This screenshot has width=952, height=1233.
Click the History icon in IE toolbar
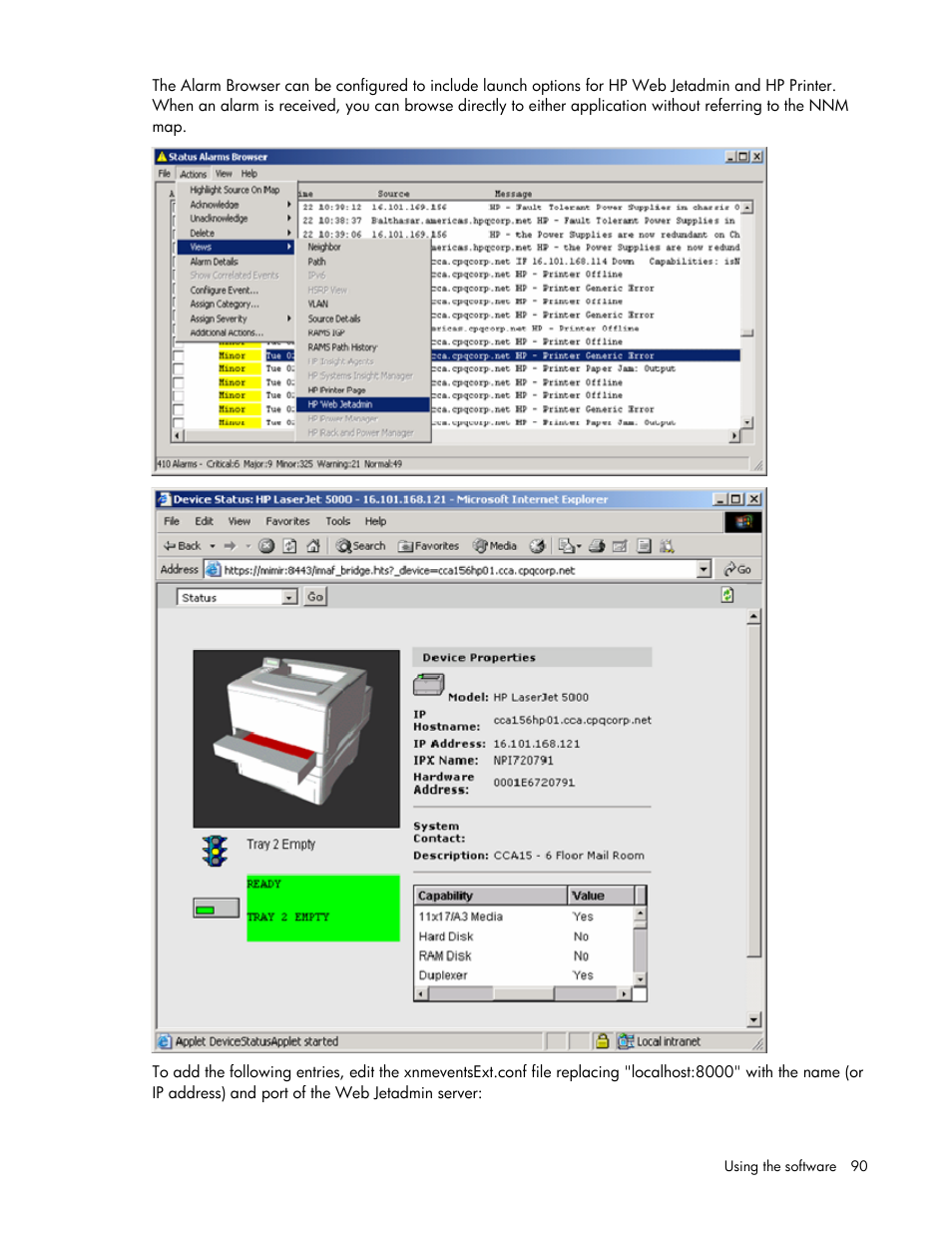[x=537, y=546]
